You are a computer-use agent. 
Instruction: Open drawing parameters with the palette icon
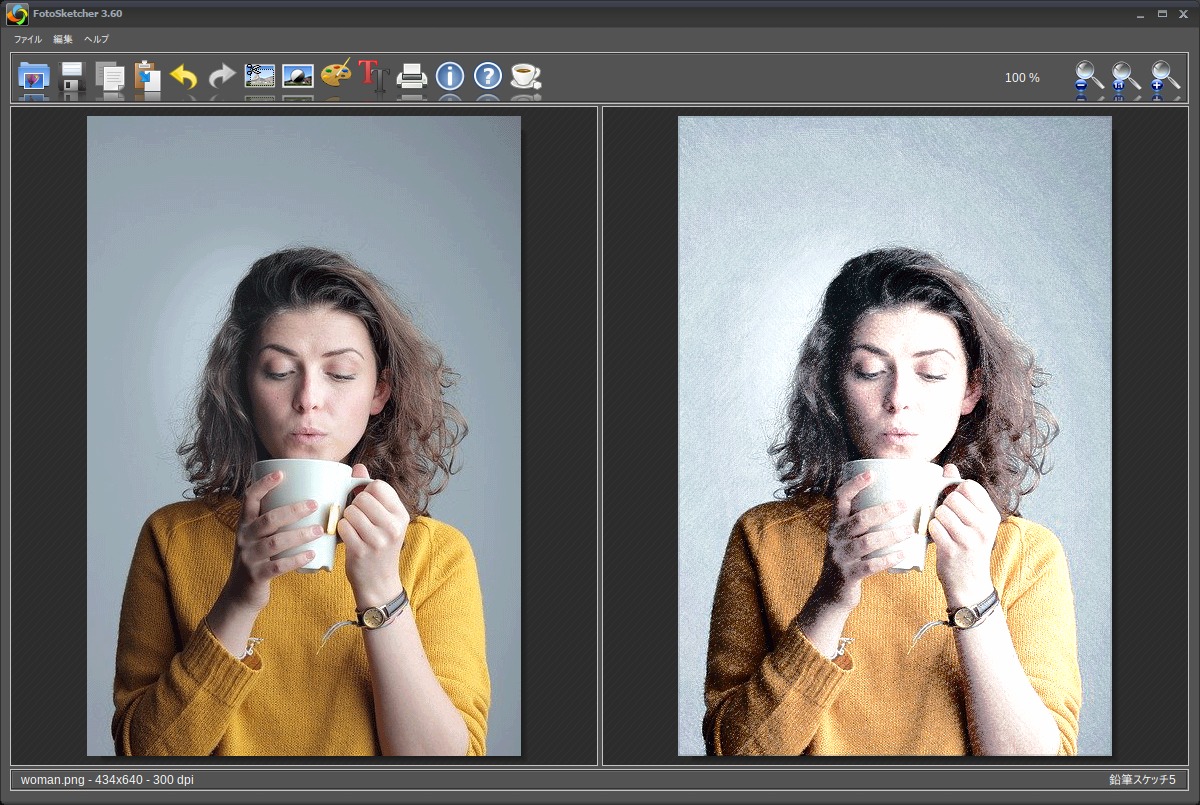[336, 76]
